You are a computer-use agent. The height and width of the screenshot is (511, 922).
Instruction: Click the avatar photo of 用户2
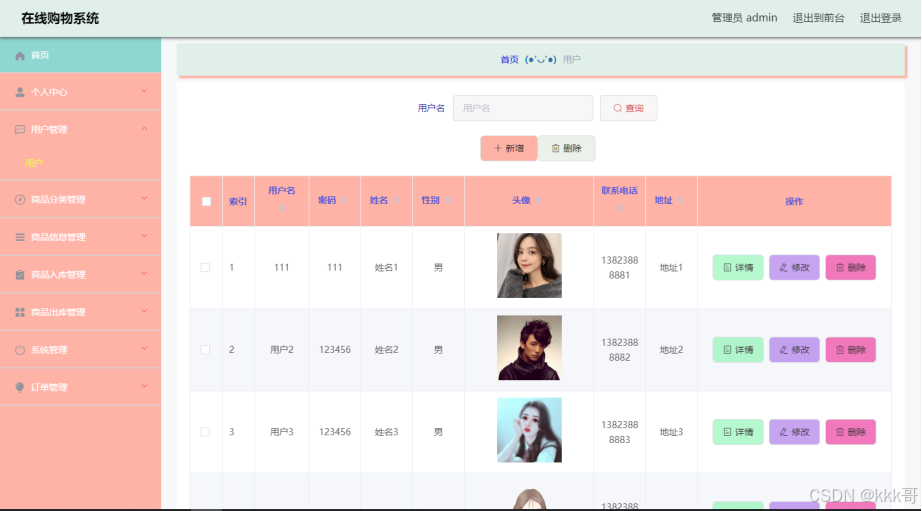(x=529, y=348)
